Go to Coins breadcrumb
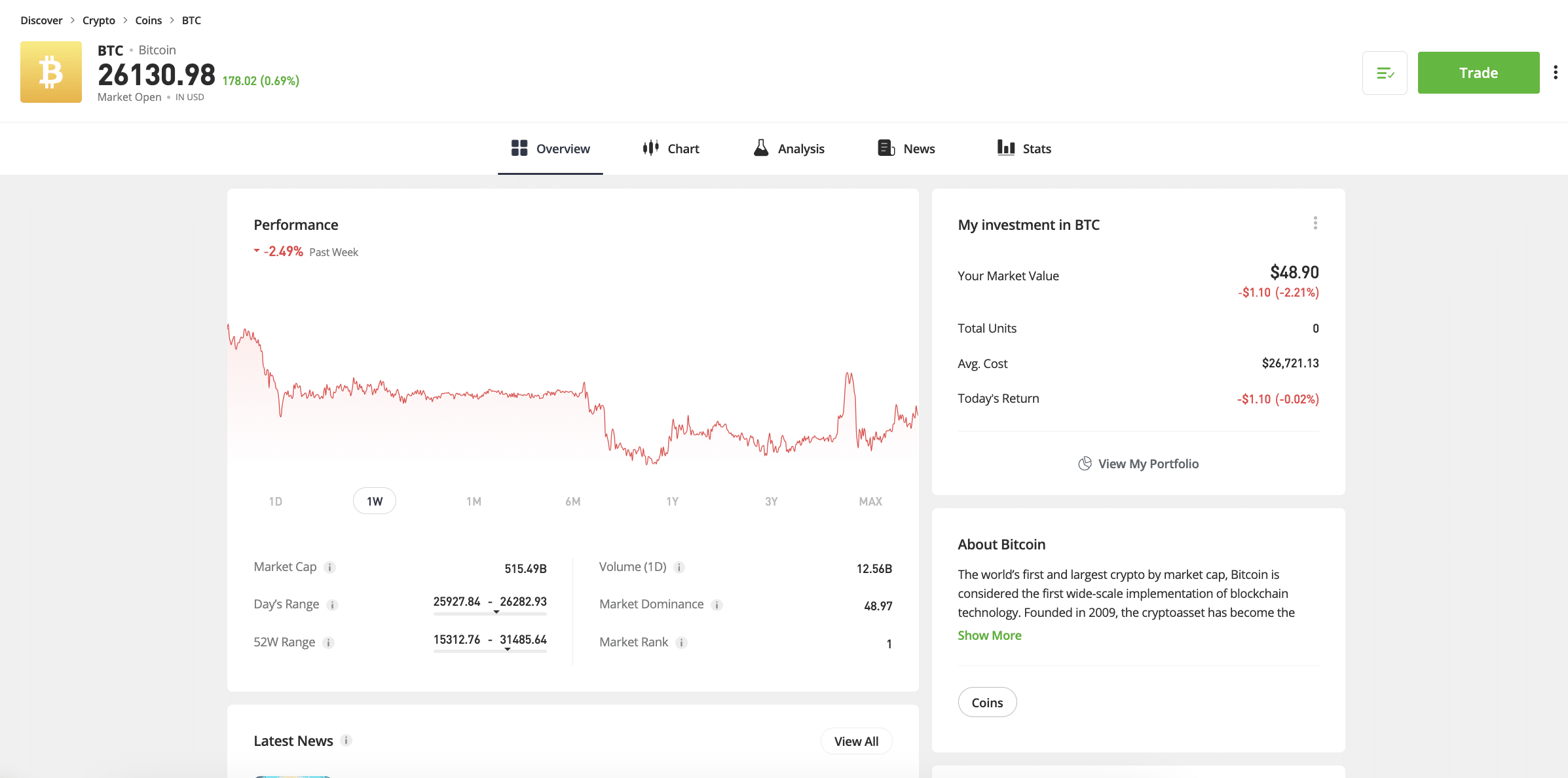1568x778 pixels. click(149, 20)
